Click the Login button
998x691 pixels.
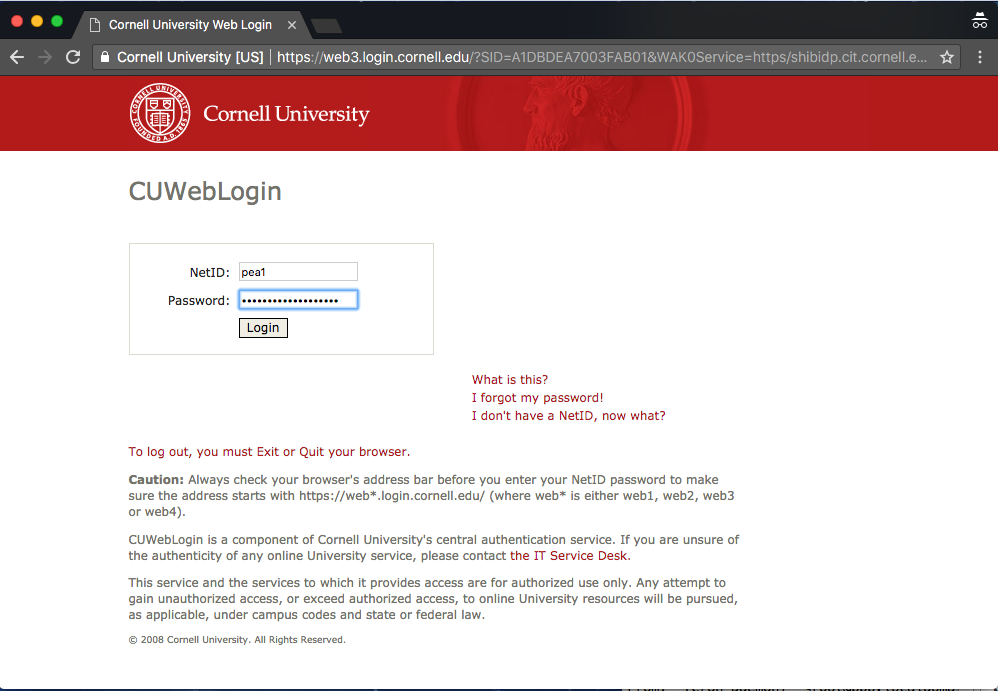(263, 328)
